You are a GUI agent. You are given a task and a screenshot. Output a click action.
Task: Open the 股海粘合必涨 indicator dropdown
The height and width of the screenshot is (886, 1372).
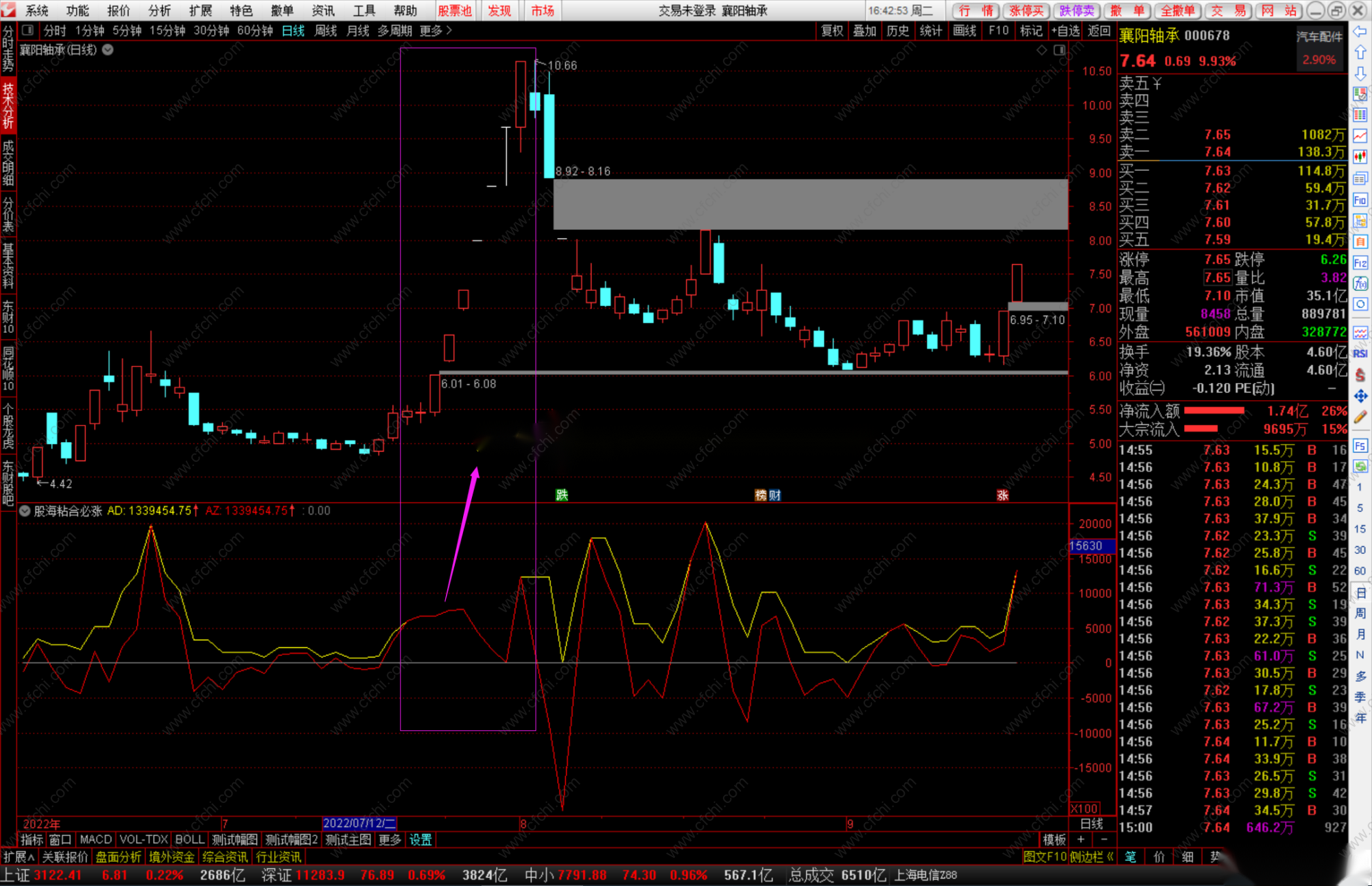(x=25, y=511)
